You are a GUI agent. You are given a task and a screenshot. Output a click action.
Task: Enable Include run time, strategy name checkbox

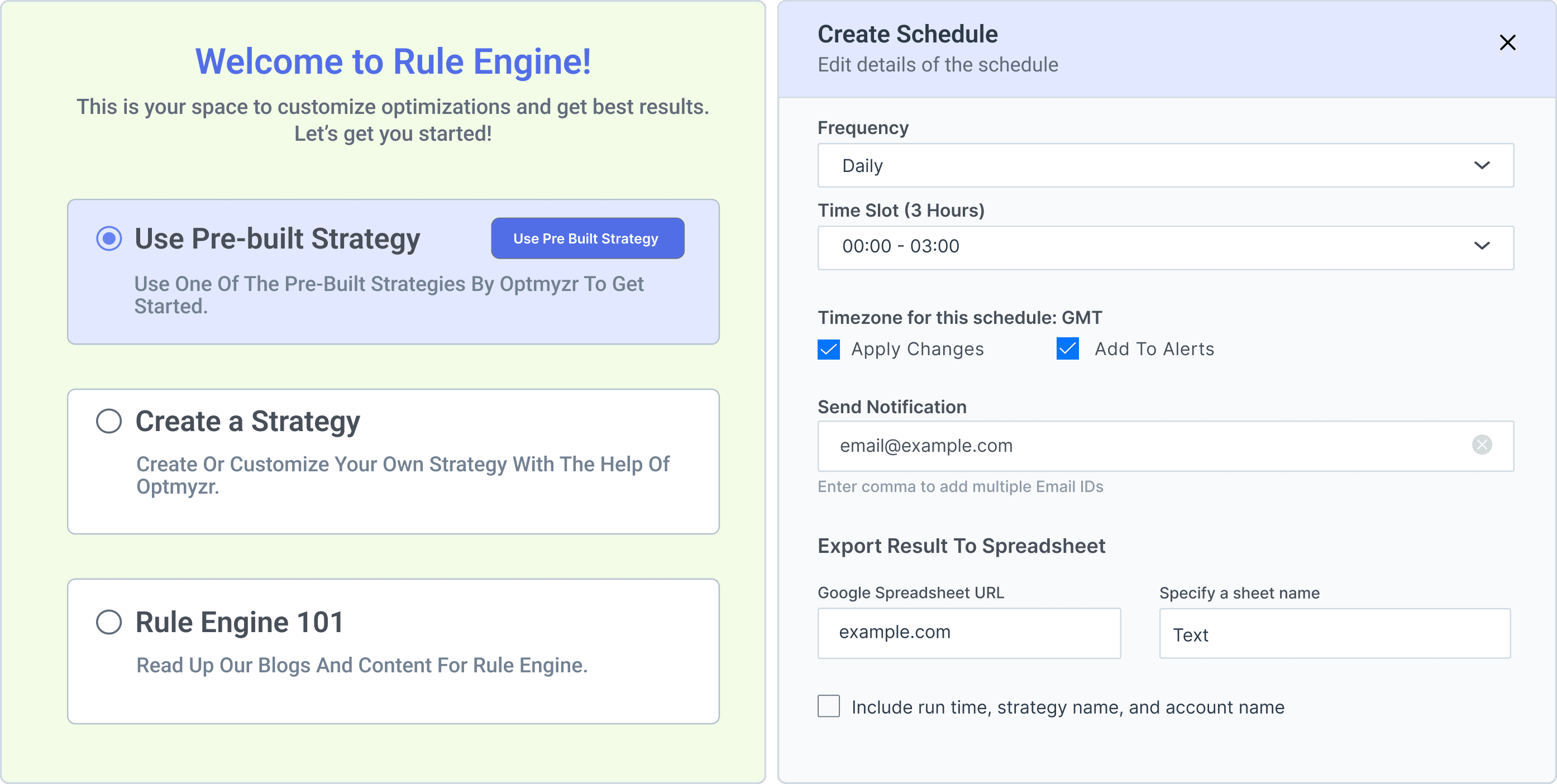829,706
